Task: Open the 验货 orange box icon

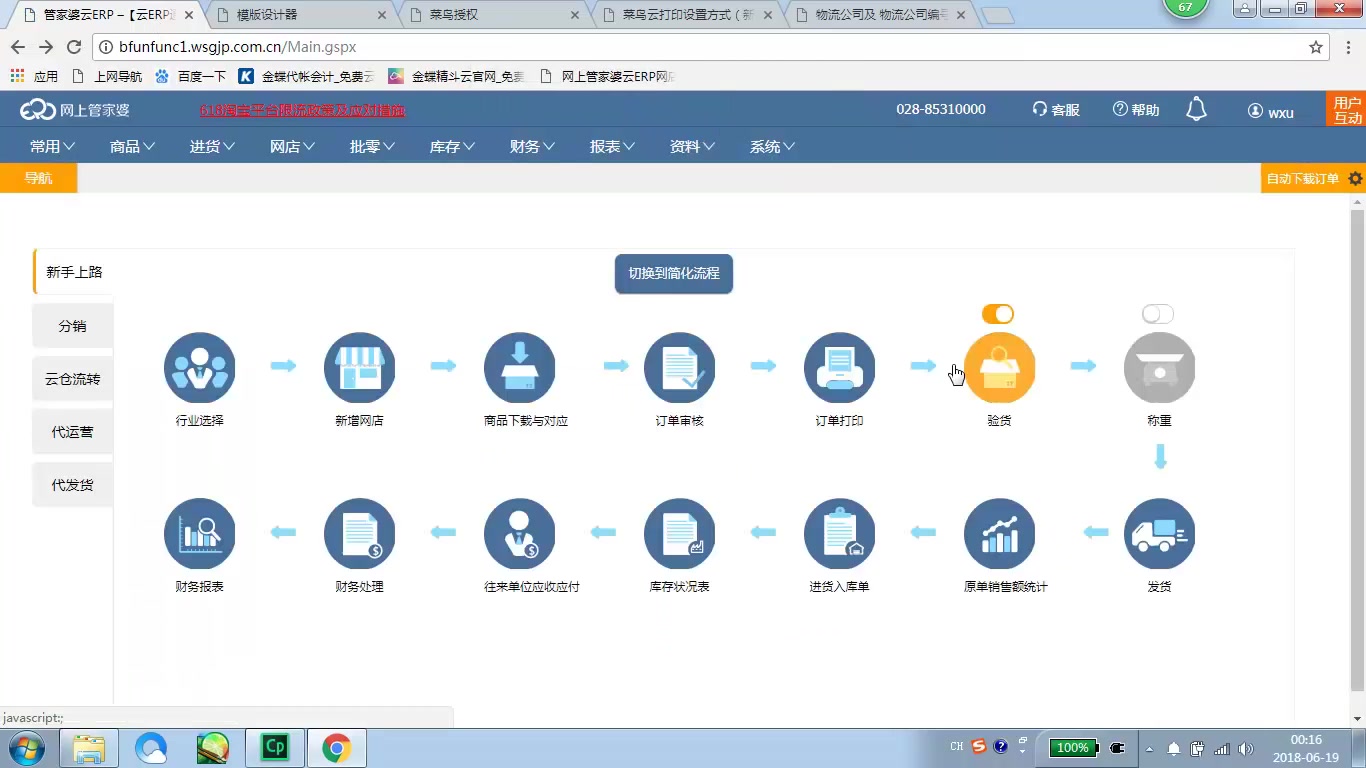Action: pos(999,368)
